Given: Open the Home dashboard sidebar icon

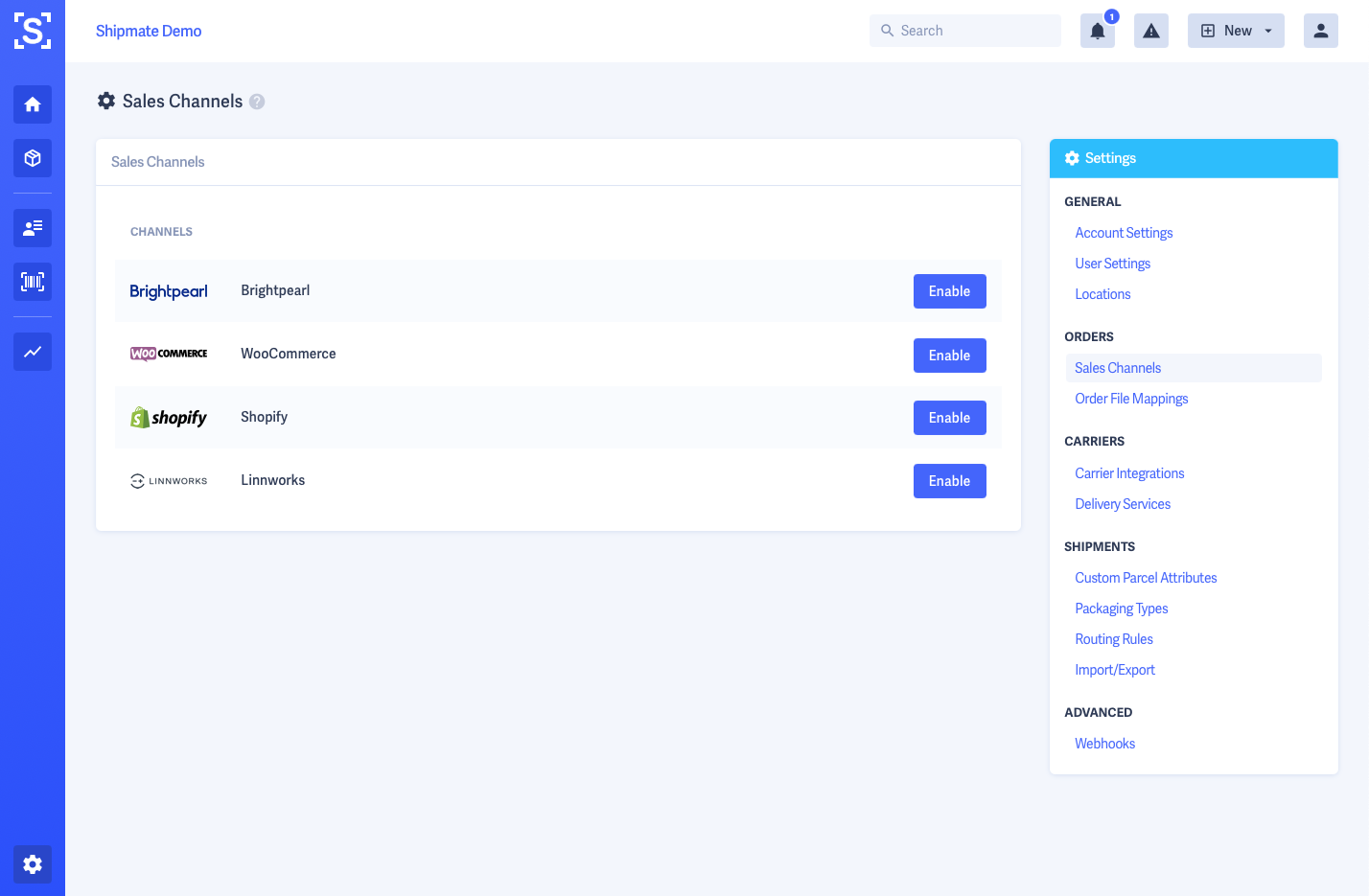Looking at the screenshot, I should (x=33, y=104).
